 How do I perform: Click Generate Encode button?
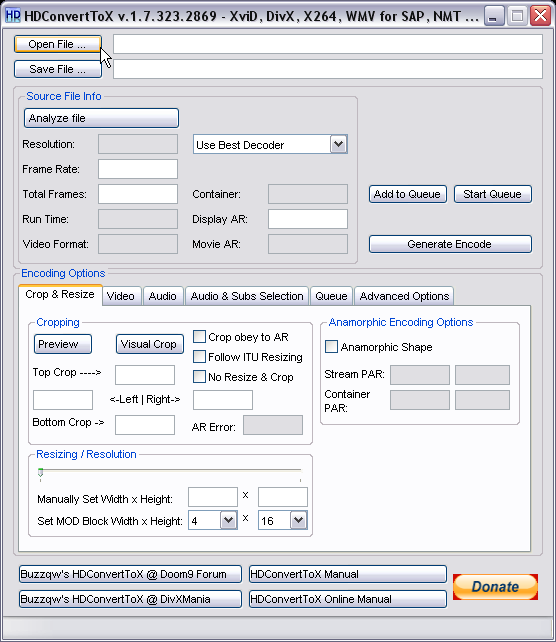tap(450, 244)
